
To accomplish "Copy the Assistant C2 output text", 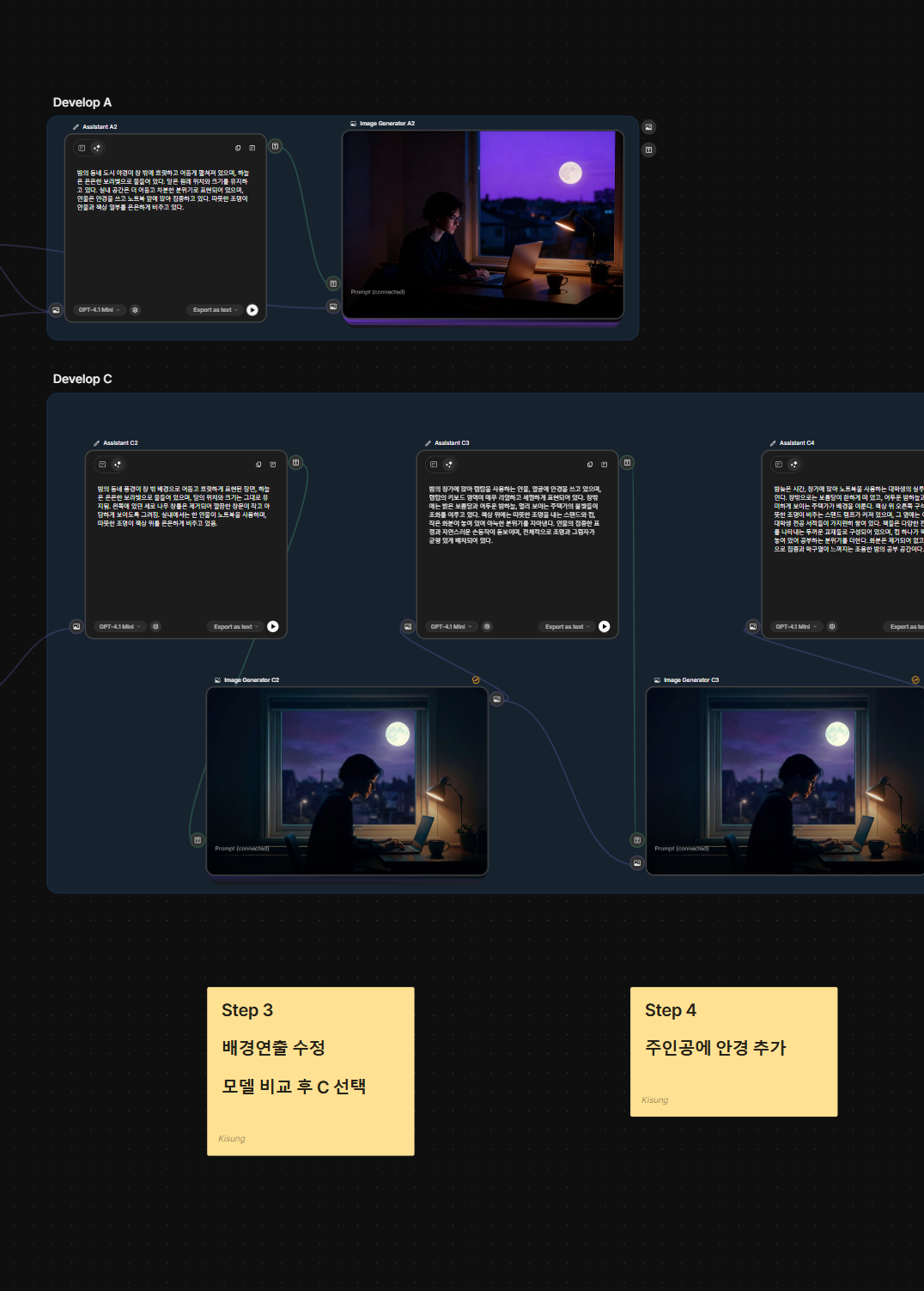I will [x=258, y=464].
